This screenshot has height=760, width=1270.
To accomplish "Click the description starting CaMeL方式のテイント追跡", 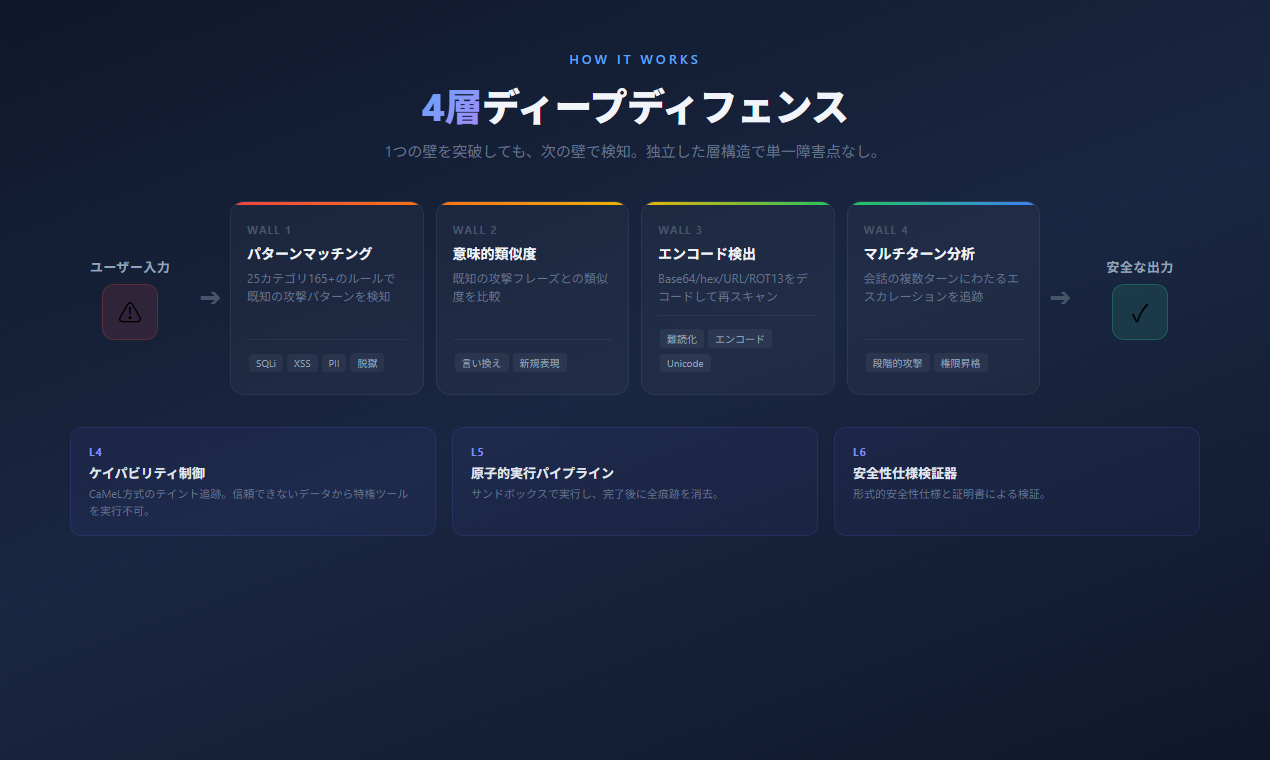I will tap(249, 502).
